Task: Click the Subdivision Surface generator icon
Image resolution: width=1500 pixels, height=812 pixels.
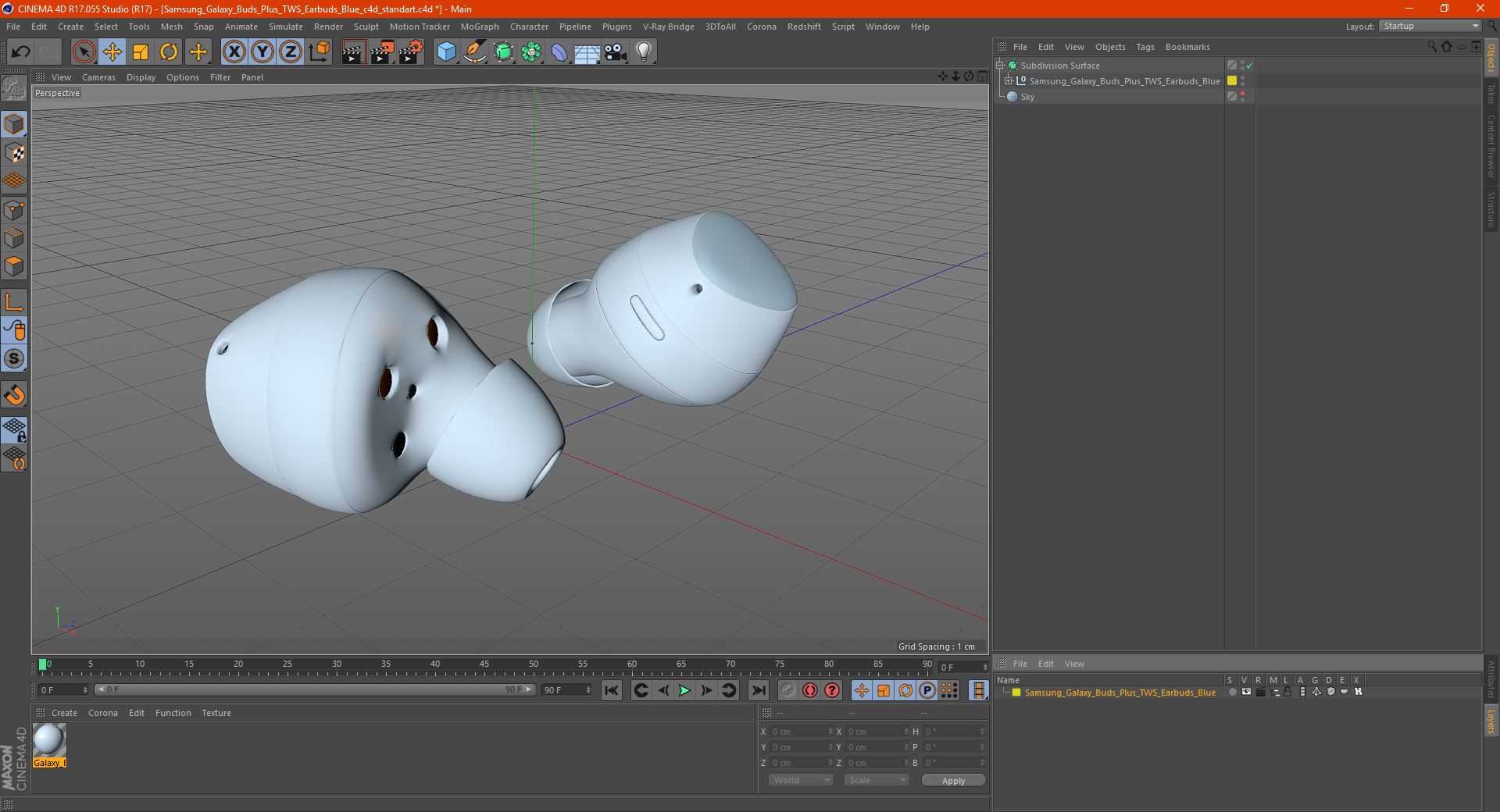Action: [503, 52]
